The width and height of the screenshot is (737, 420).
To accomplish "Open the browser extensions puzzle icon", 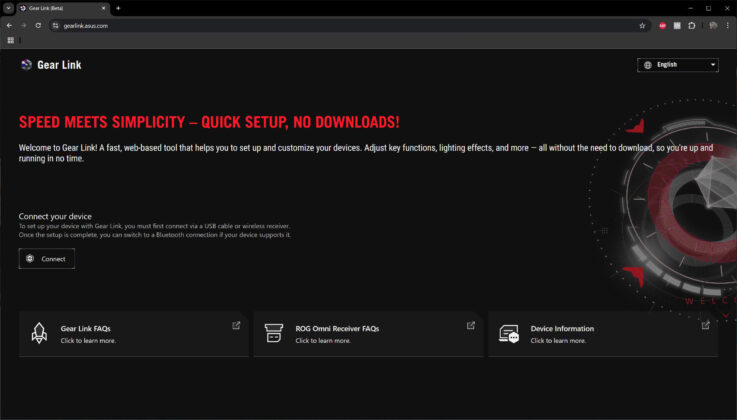I will 691,25.
